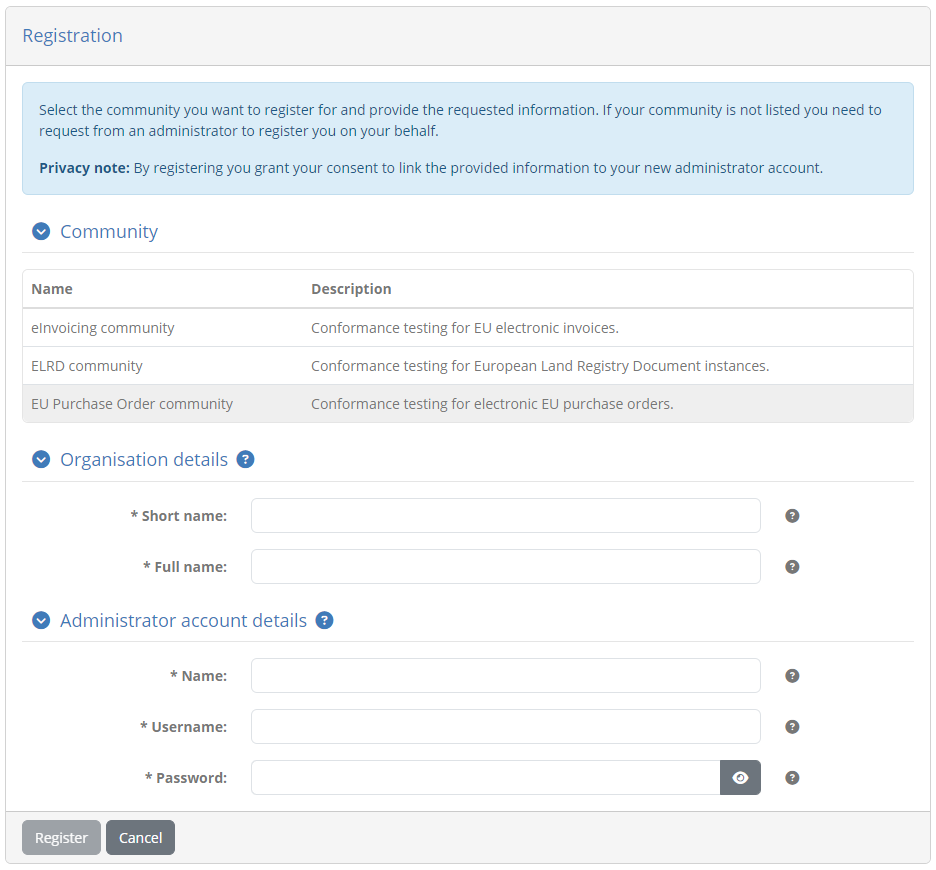This screenshot has width=936, height=870.
Task: Show help tooltip for administrator Name field
Action: (792, 676)
